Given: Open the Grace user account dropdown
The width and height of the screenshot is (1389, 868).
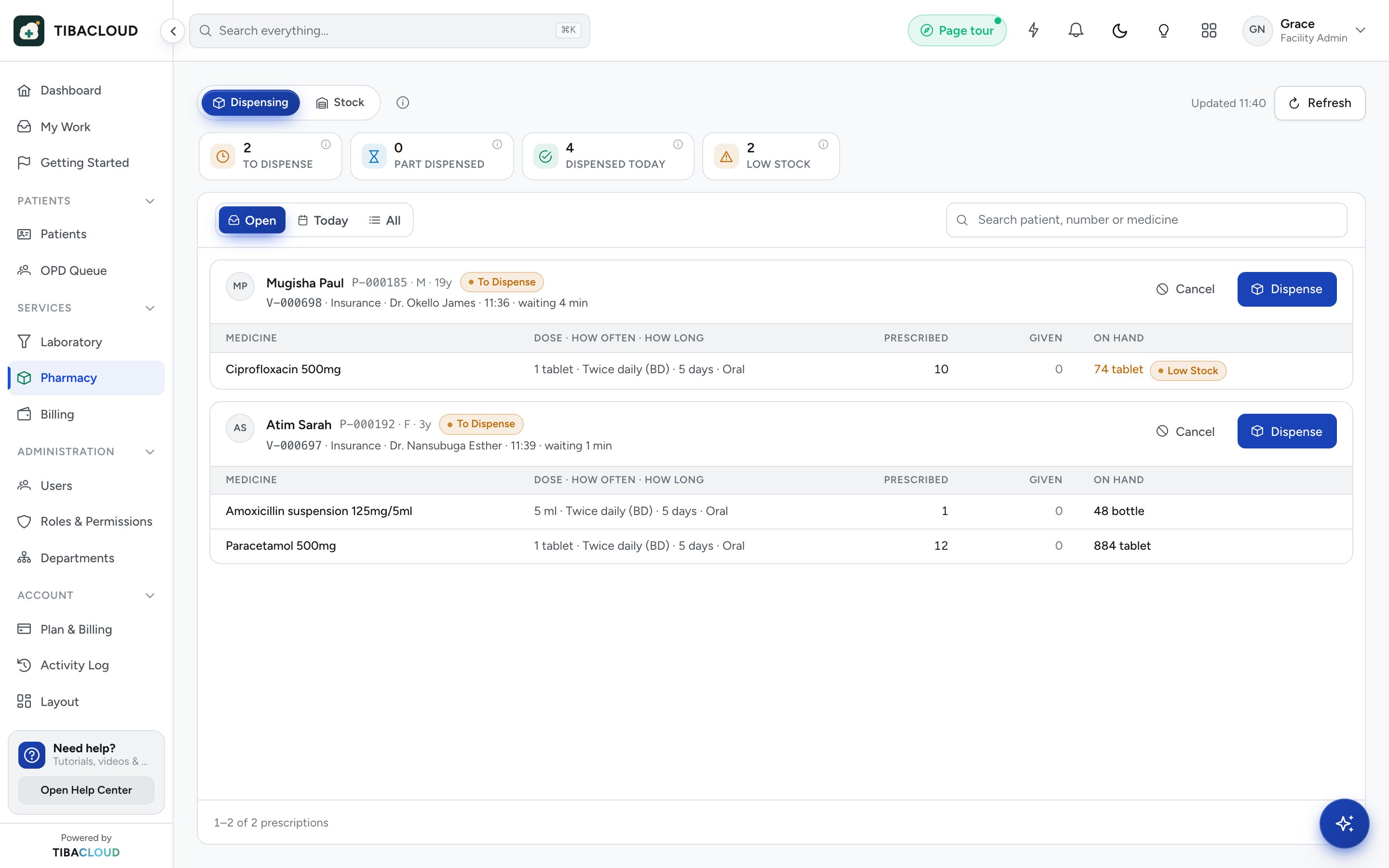Looking at the screenshot, I should click(x=1304, y=30).
